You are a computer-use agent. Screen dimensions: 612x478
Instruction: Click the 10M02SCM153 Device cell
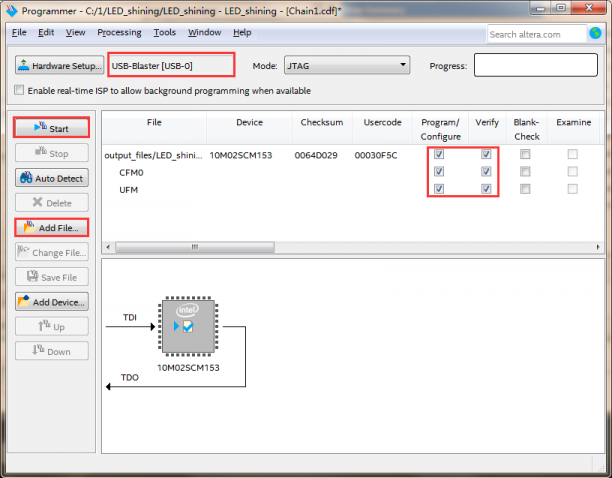pyautogui.click(x=241, y=155)
